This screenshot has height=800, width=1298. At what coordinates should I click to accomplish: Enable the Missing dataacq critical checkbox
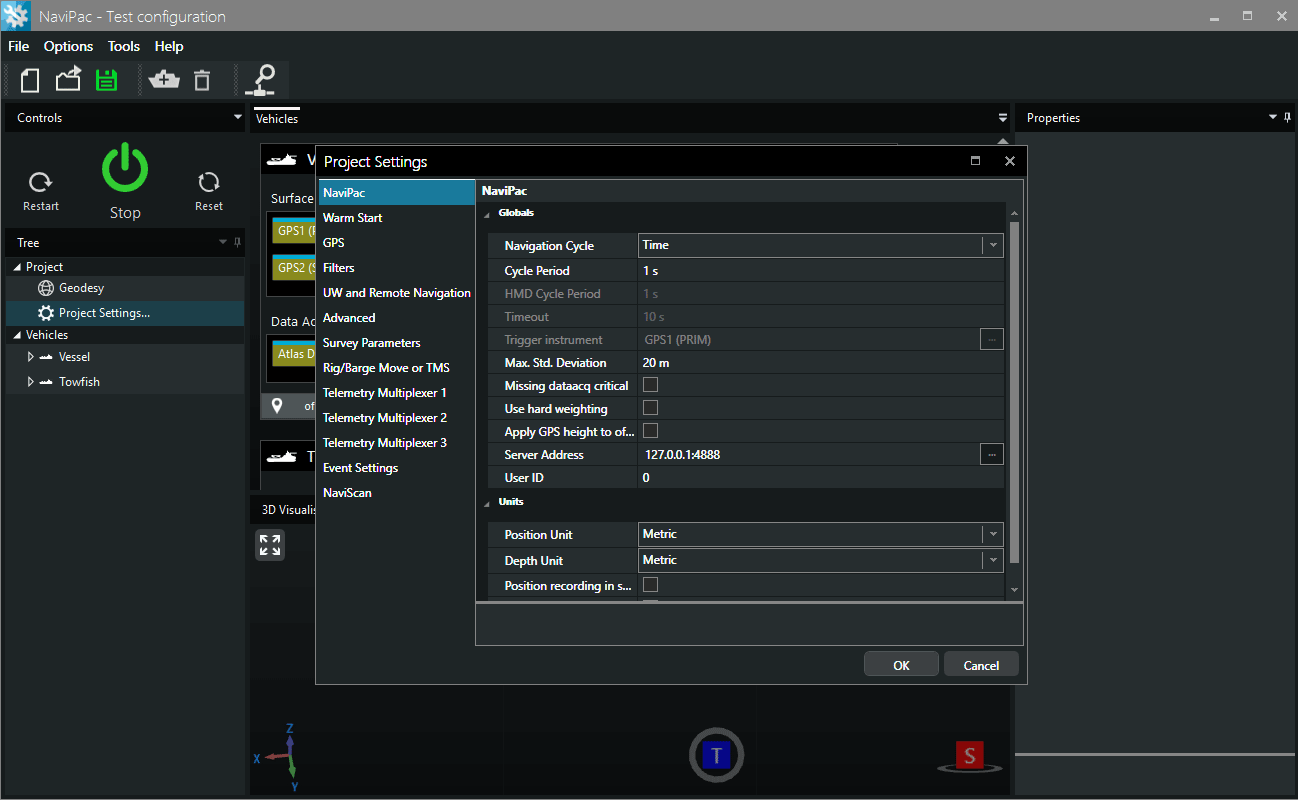(650, 385)
